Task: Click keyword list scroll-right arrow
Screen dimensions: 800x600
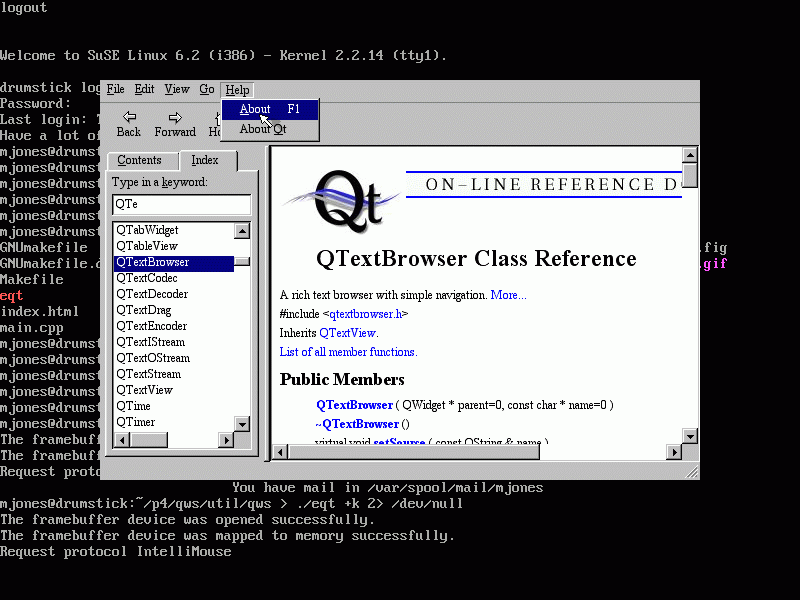Action: (x=226, y=440)
